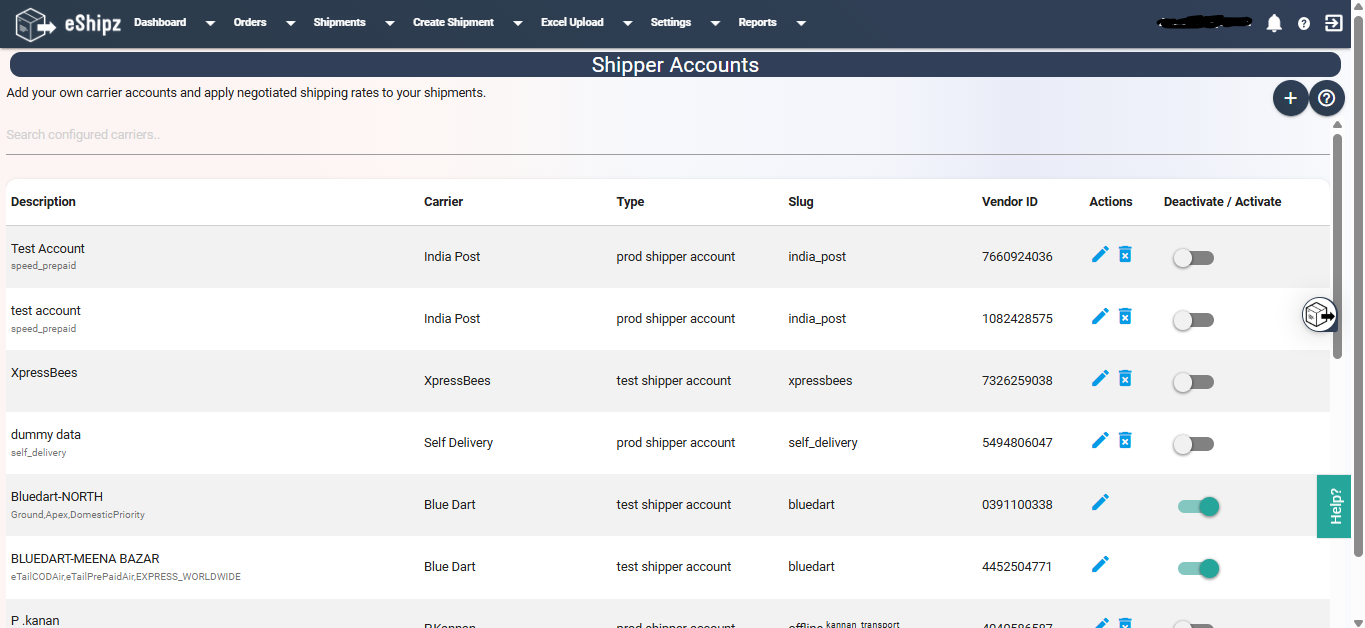Click the green Help? side tab

click(x=1334, y=506)
